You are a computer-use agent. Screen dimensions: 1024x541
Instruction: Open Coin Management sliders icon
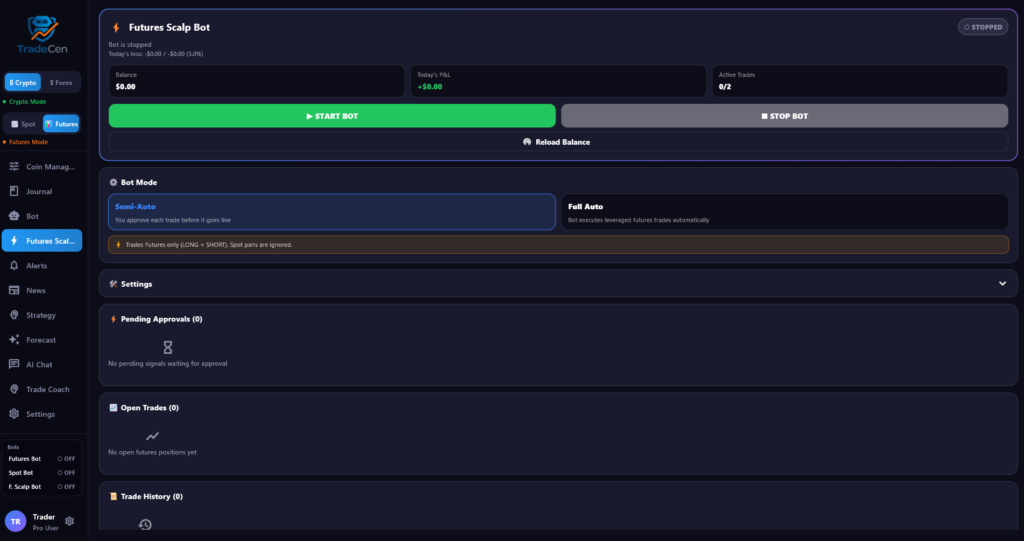(14, 167)
